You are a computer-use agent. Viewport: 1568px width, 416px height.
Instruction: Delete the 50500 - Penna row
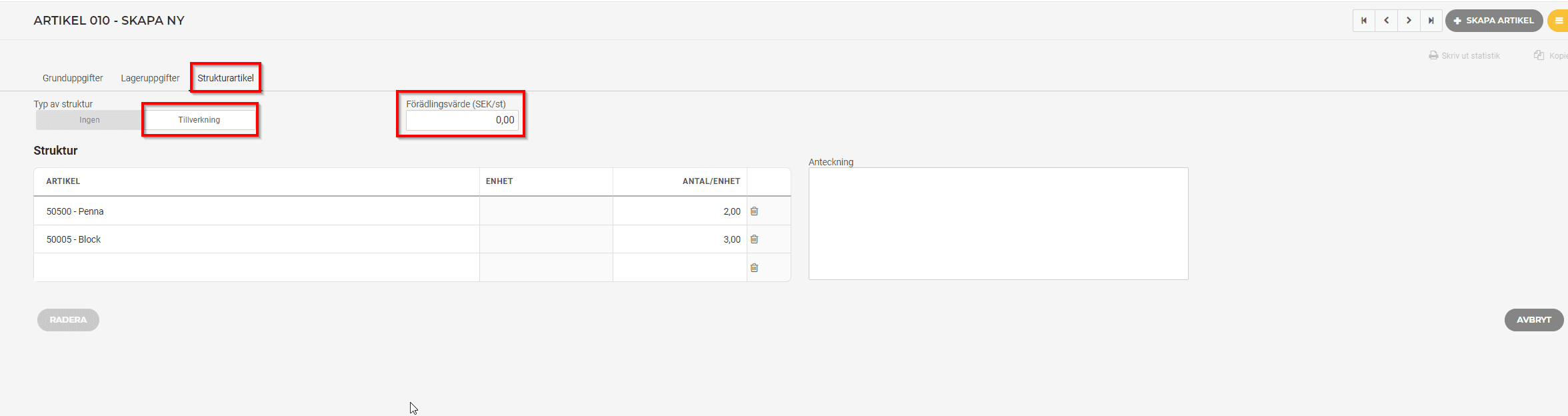(754, 211)
